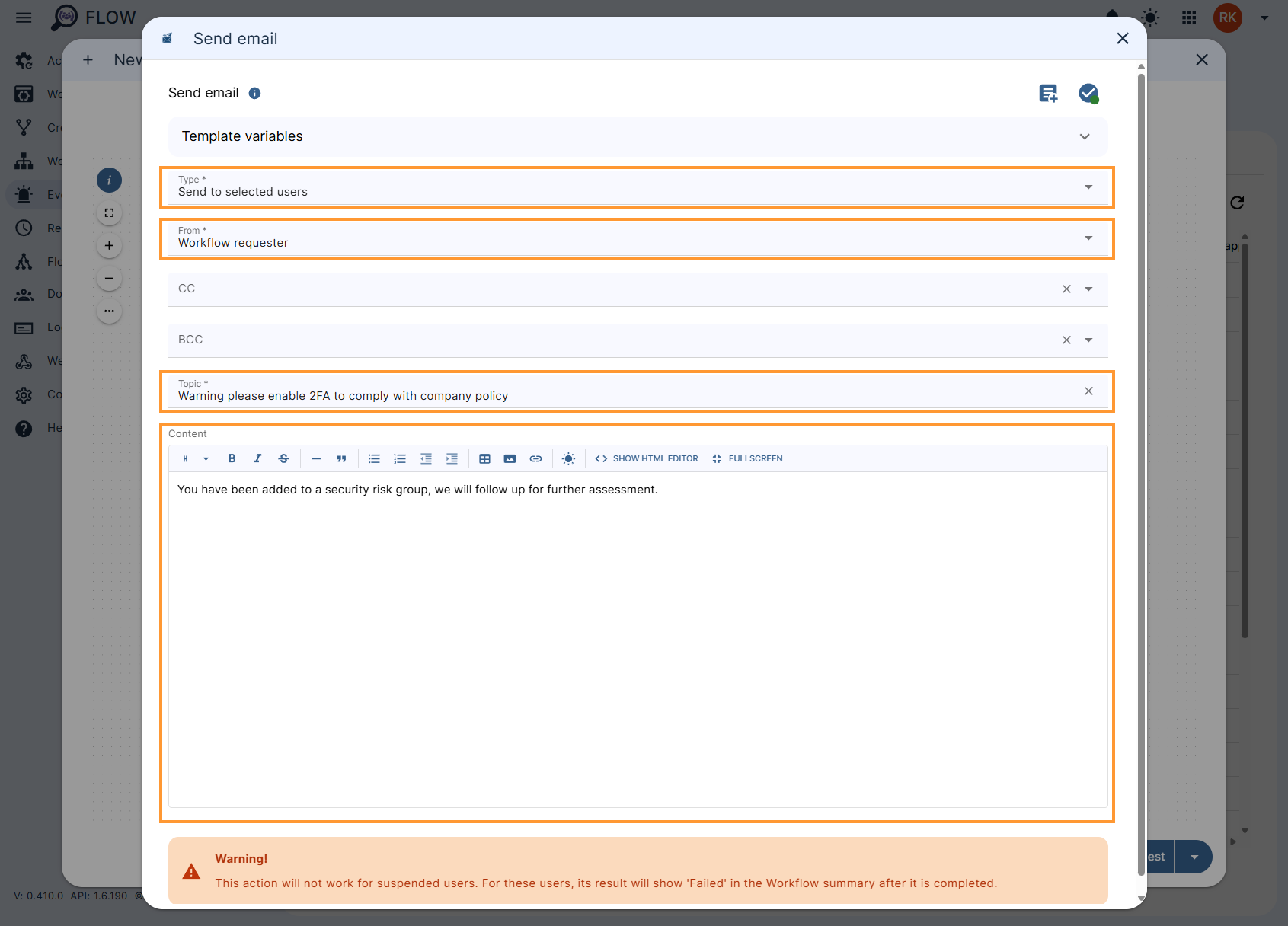
Task: Open the text color picker in the editor
Action: pos(568,458)
